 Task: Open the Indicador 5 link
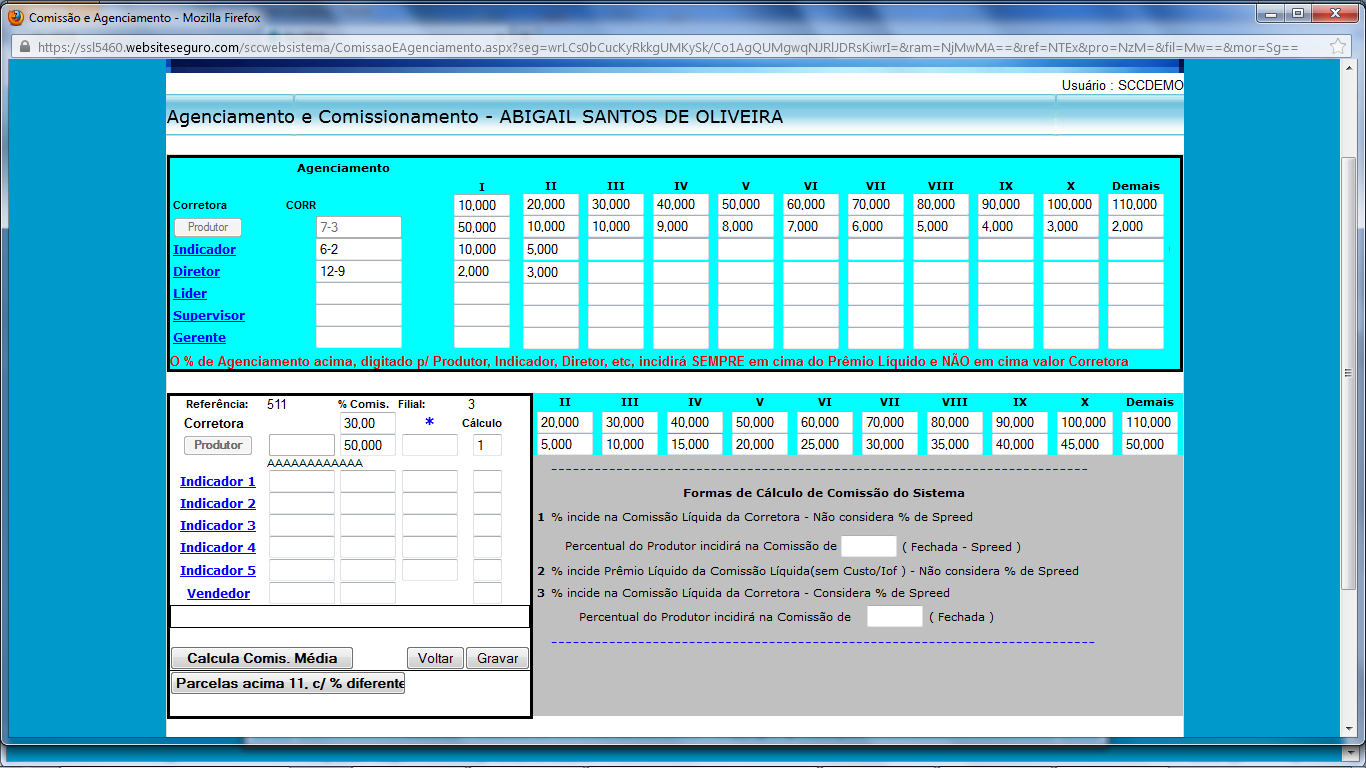pyautogui.click(x=218, y=570)
